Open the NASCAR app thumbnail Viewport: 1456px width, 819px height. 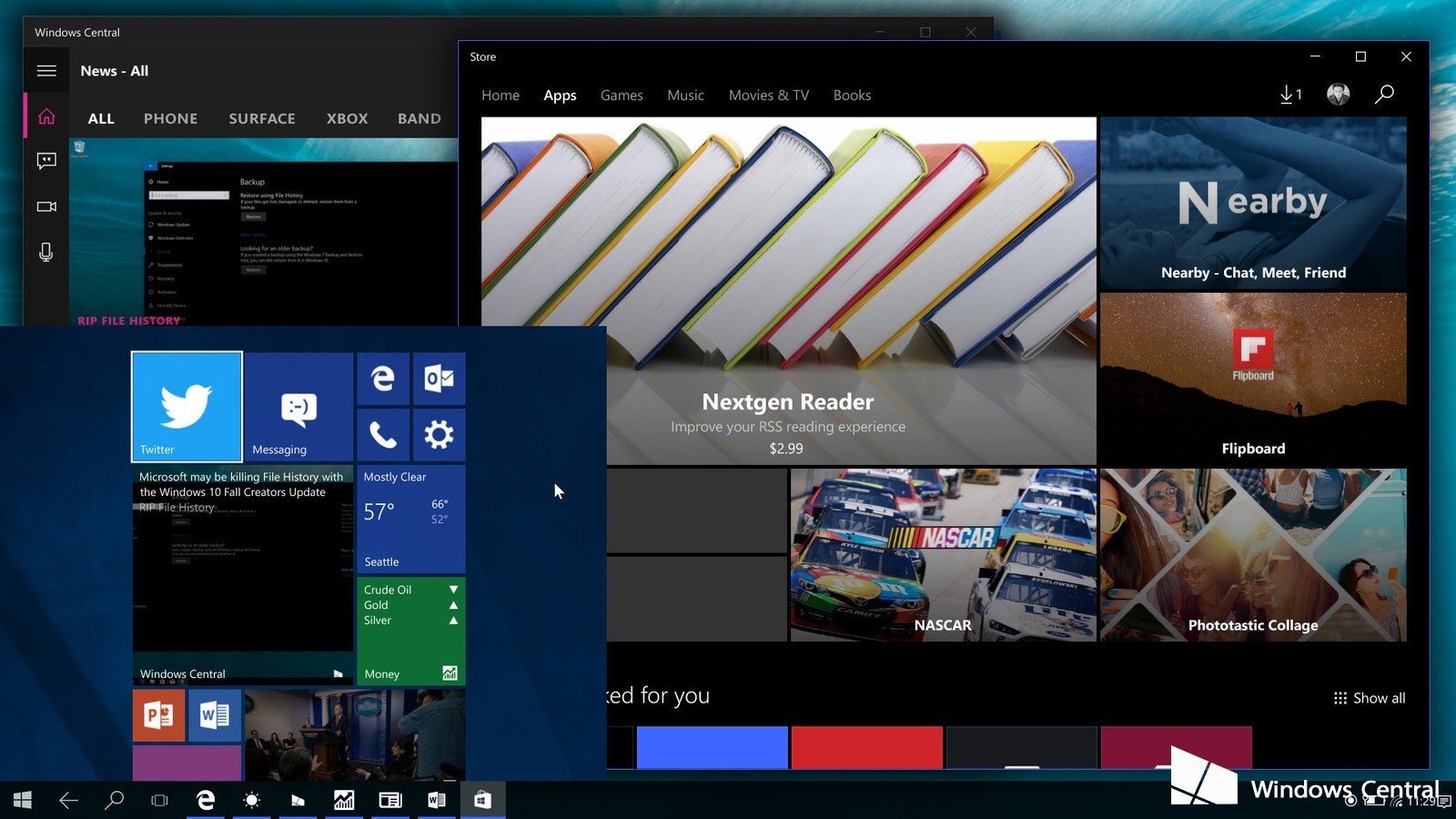pos(943,555)
